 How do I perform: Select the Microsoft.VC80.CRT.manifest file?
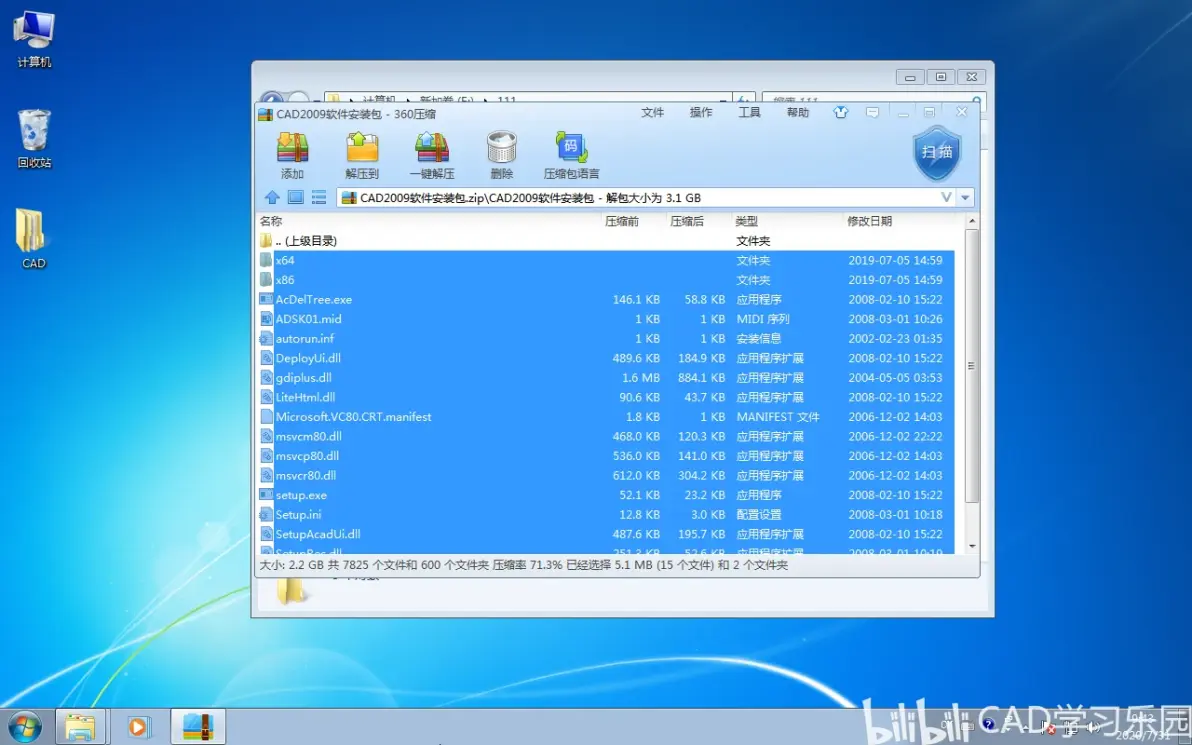606,417
